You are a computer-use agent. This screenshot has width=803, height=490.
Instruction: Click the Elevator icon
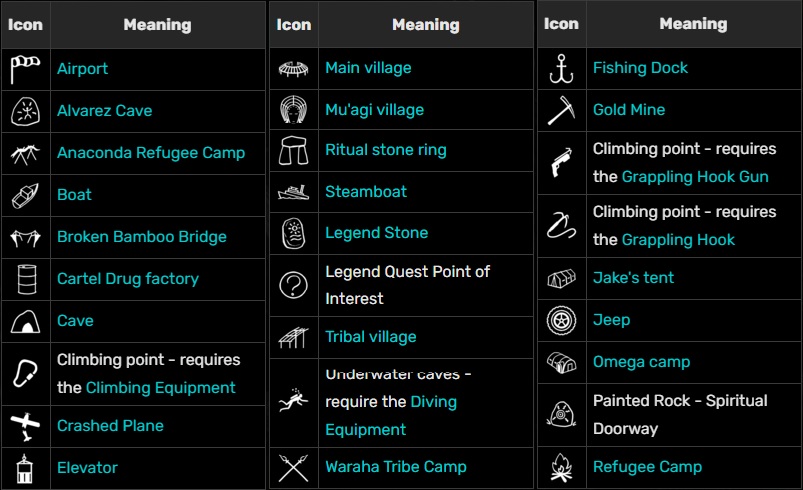(25, 467)
